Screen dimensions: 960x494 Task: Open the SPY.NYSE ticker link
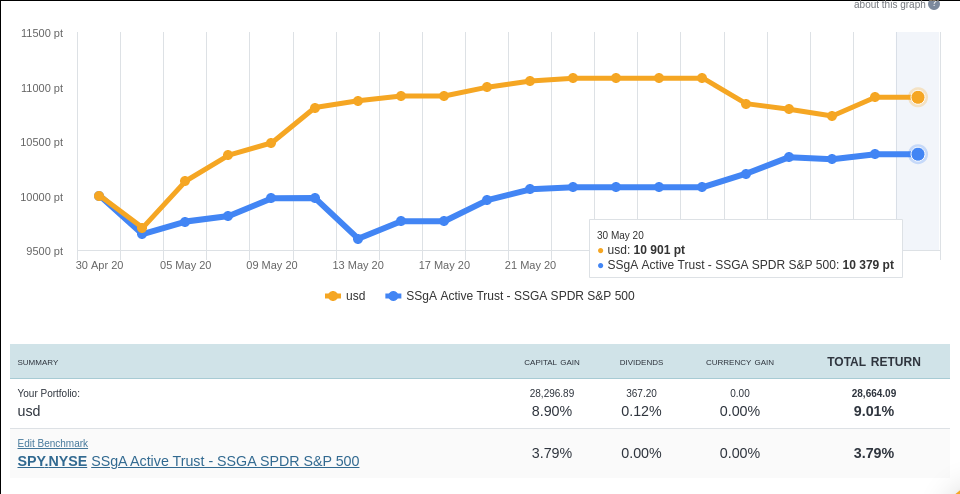(52, 461)
